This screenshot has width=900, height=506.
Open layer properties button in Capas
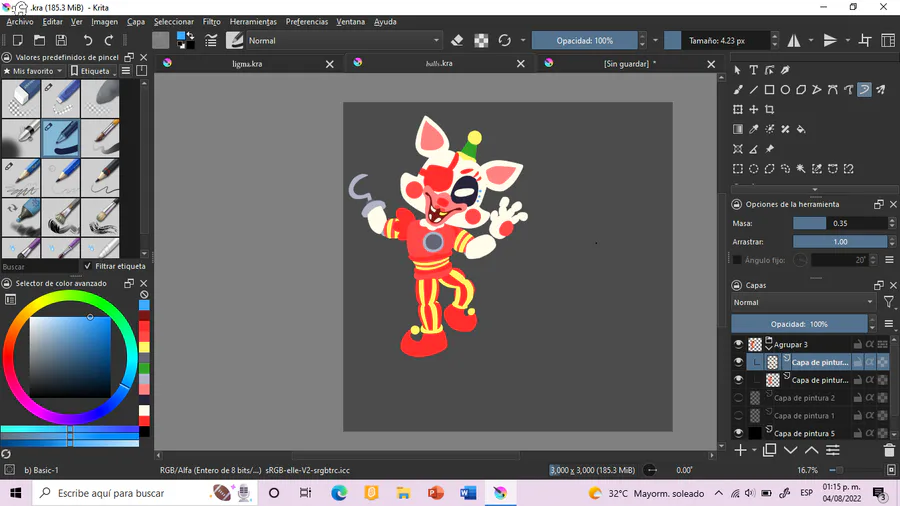pyautogui.click(x=833, y=450)
